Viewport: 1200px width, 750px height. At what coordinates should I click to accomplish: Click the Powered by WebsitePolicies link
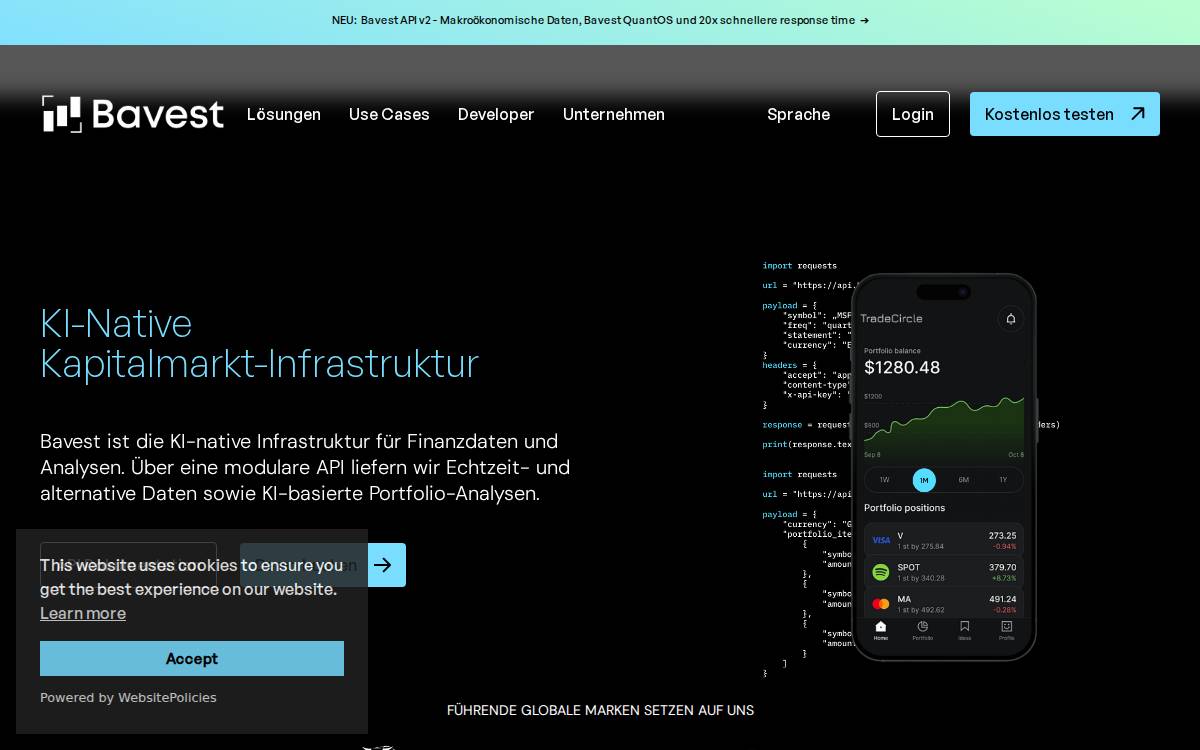[128, 697]
